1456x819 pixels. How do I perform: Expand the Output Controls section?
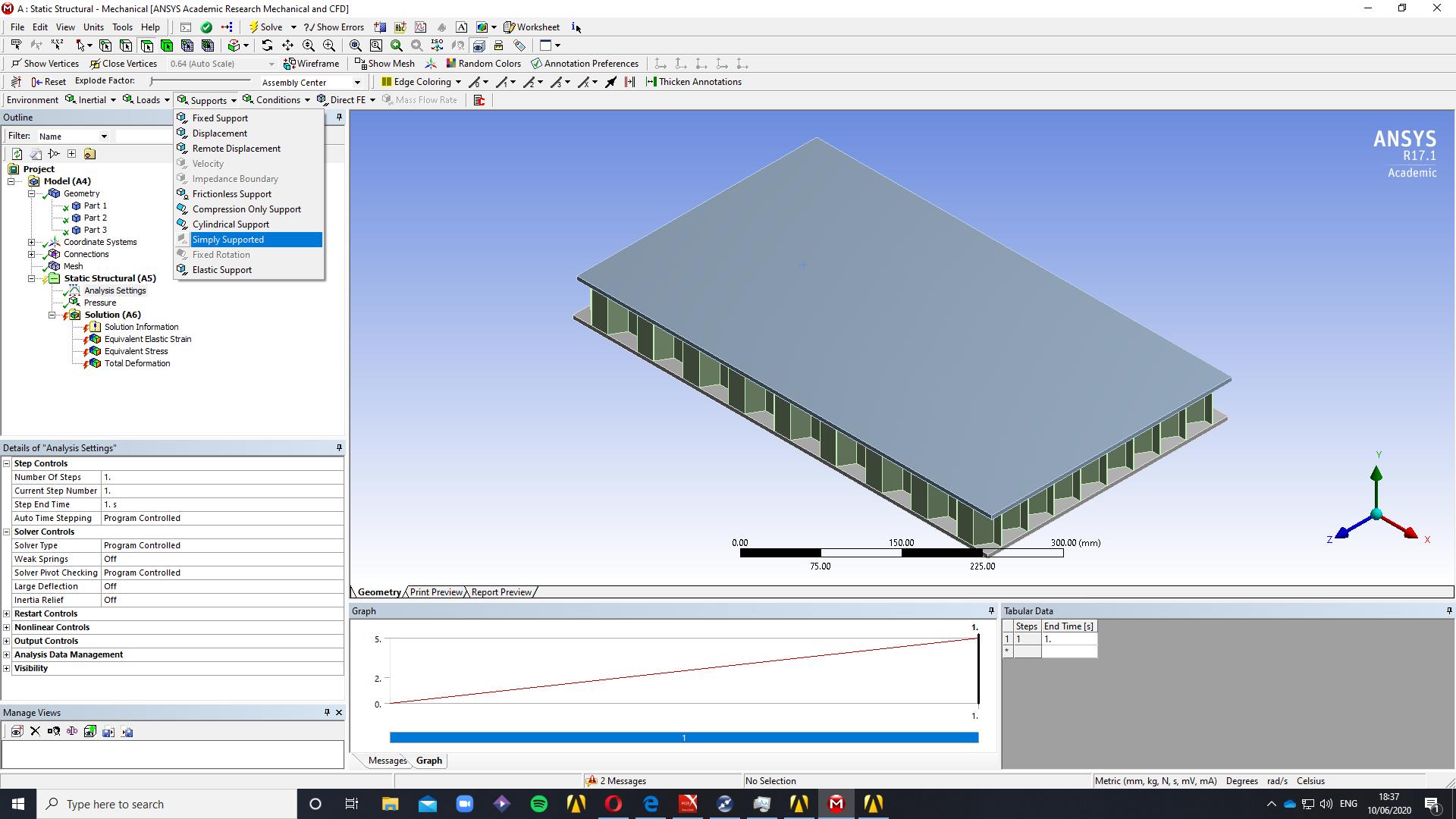pos(7,641)
